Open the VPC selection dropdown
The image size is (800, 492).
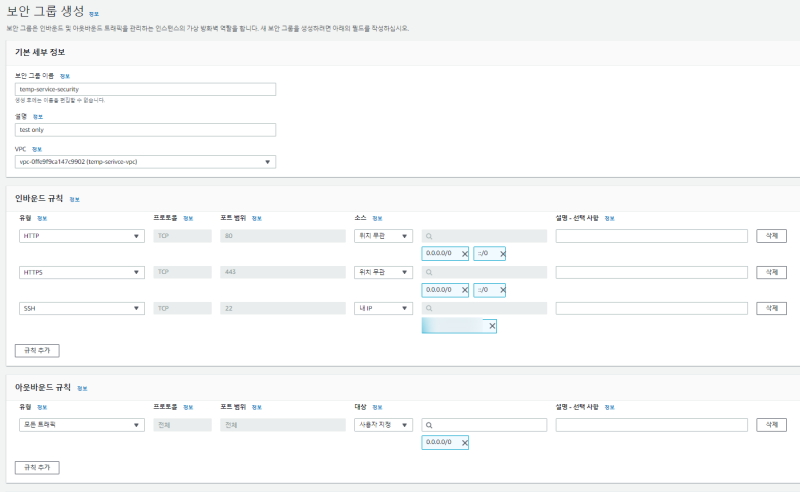pyautogui.click(x=145, y=162)
